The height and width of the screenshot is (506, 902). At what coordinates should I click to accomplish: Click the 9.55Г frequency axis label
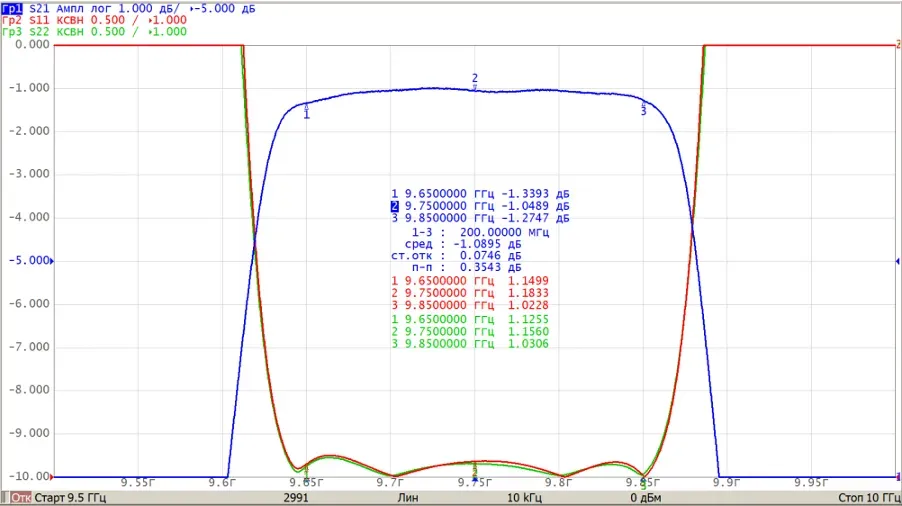coord(137,482)
